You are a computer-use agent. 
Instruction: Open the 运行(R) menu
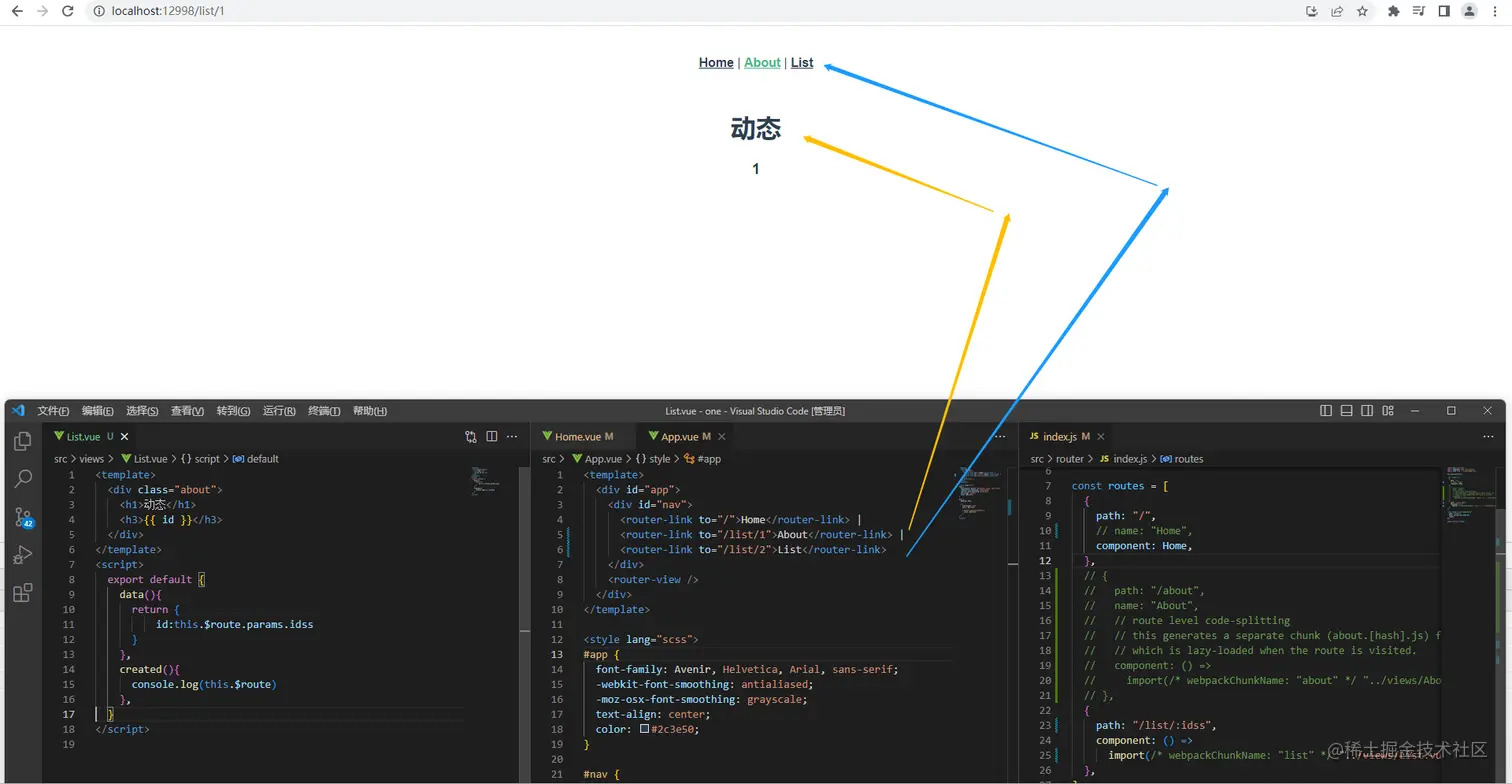tap(279, 411)
